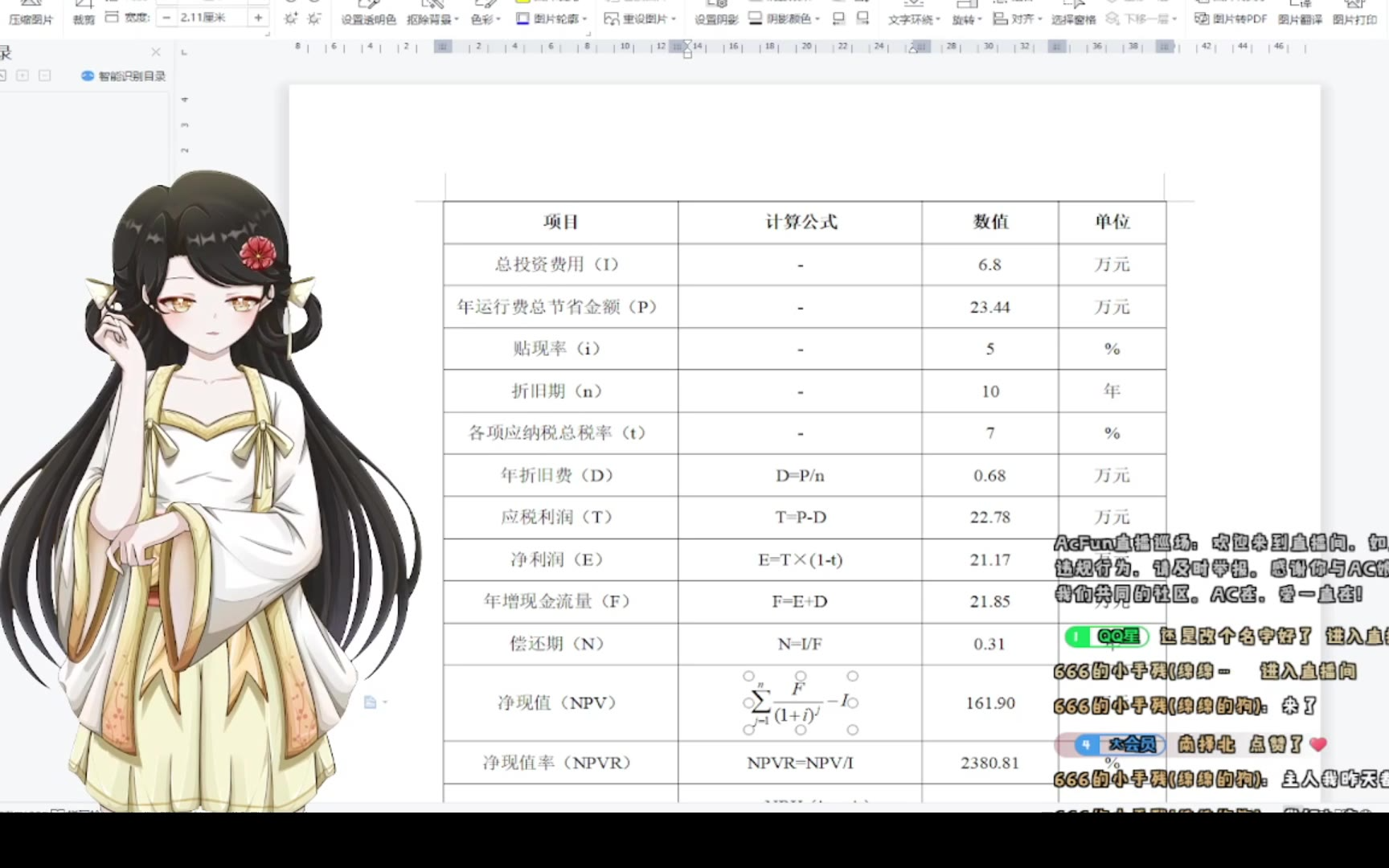Click the first line indent ruler marker
This screenshot has width=1389, height=868.
pyautogui.click(x=687, y=44)
